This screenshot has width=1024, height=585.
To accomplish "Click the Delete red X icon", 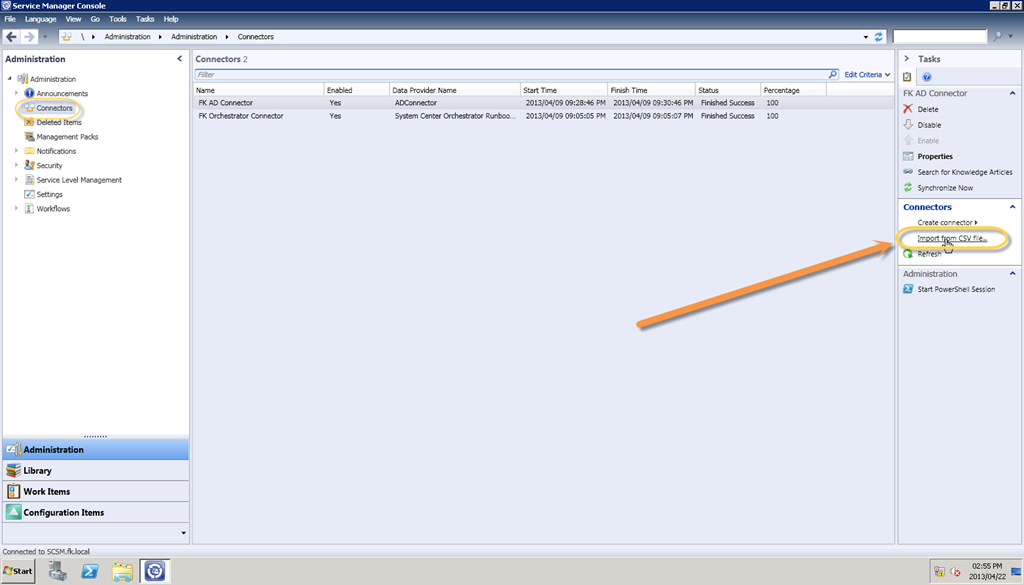I will (x=908, y=109).
